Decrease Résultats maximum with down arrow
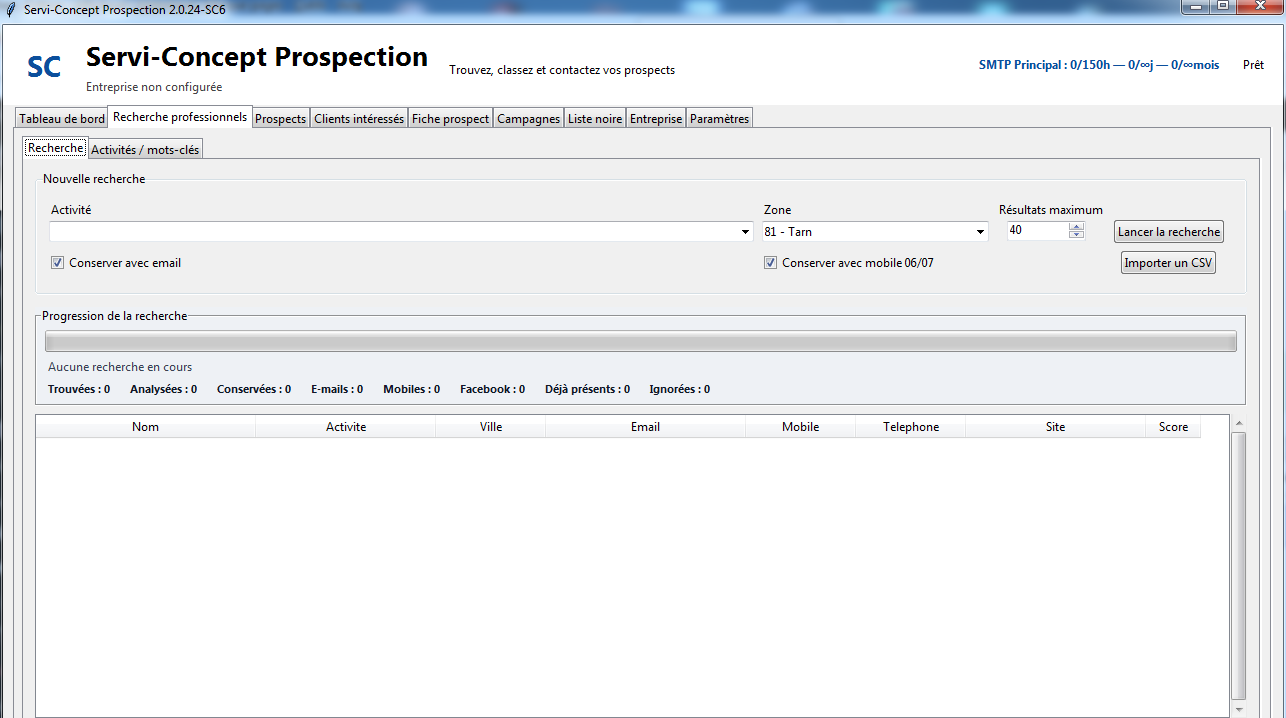The height and width of the screenshot is (718, 1286). click(1076, 235)
